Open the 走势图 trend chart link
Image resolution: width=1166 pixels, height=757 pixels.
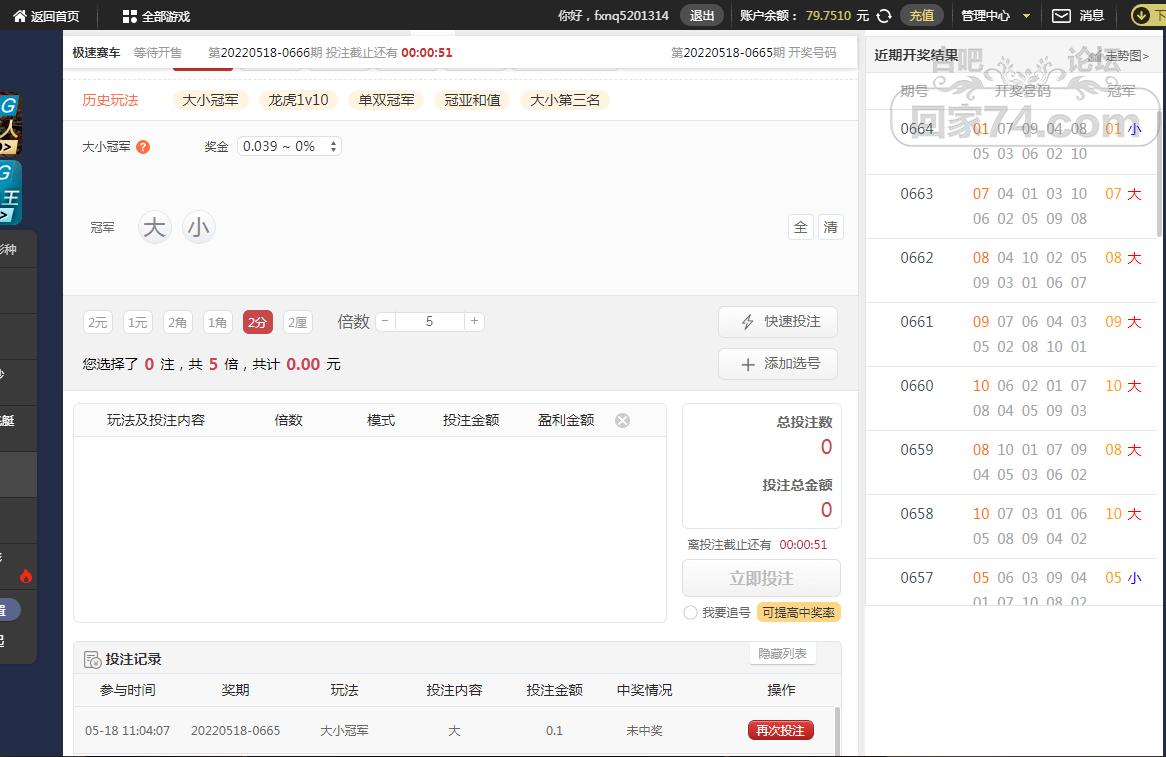1126,56
